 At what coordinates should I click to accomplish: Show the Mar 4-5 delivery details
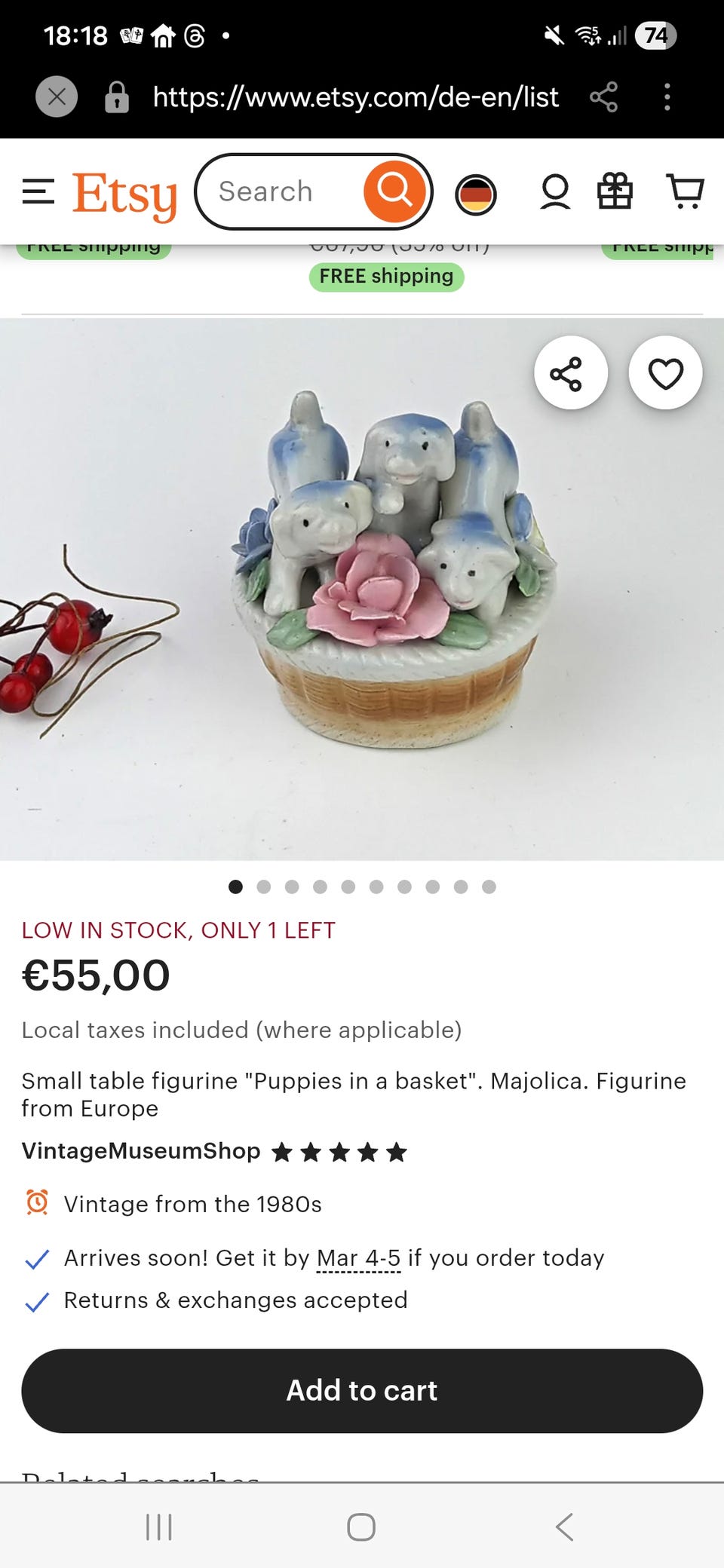358,1258
